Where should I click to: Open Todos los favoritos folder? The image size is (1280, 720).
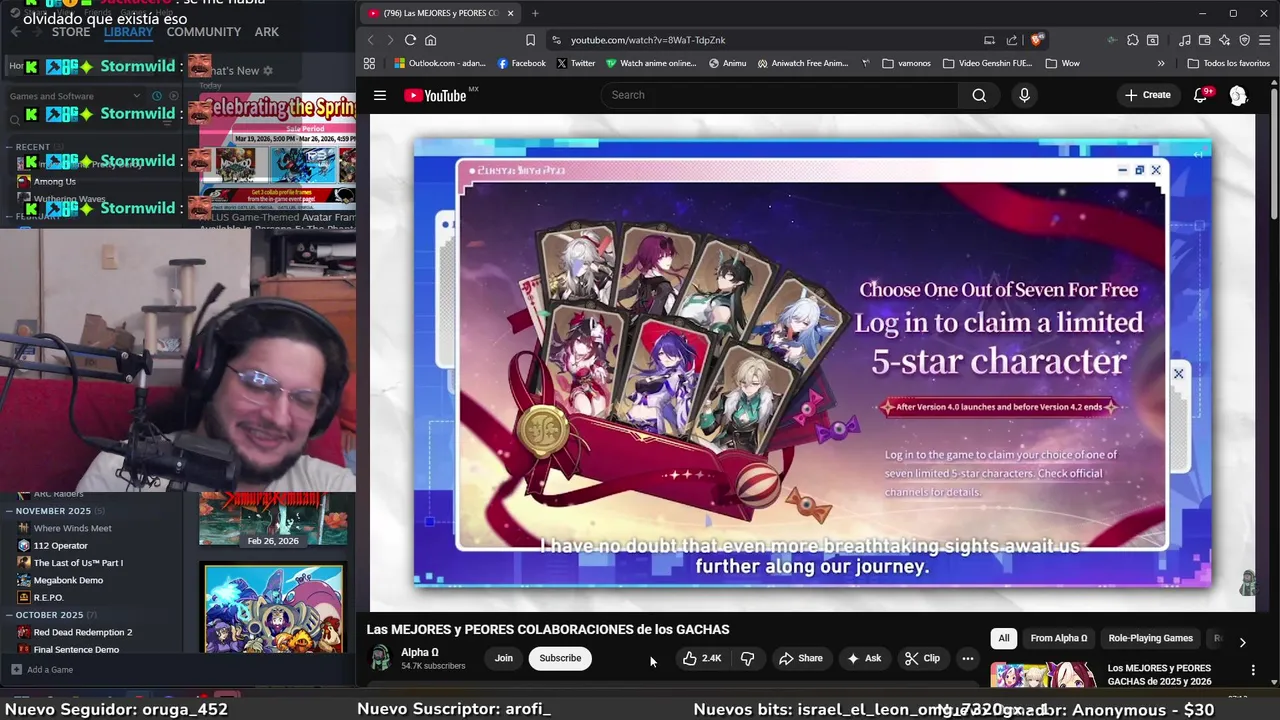1229,63
